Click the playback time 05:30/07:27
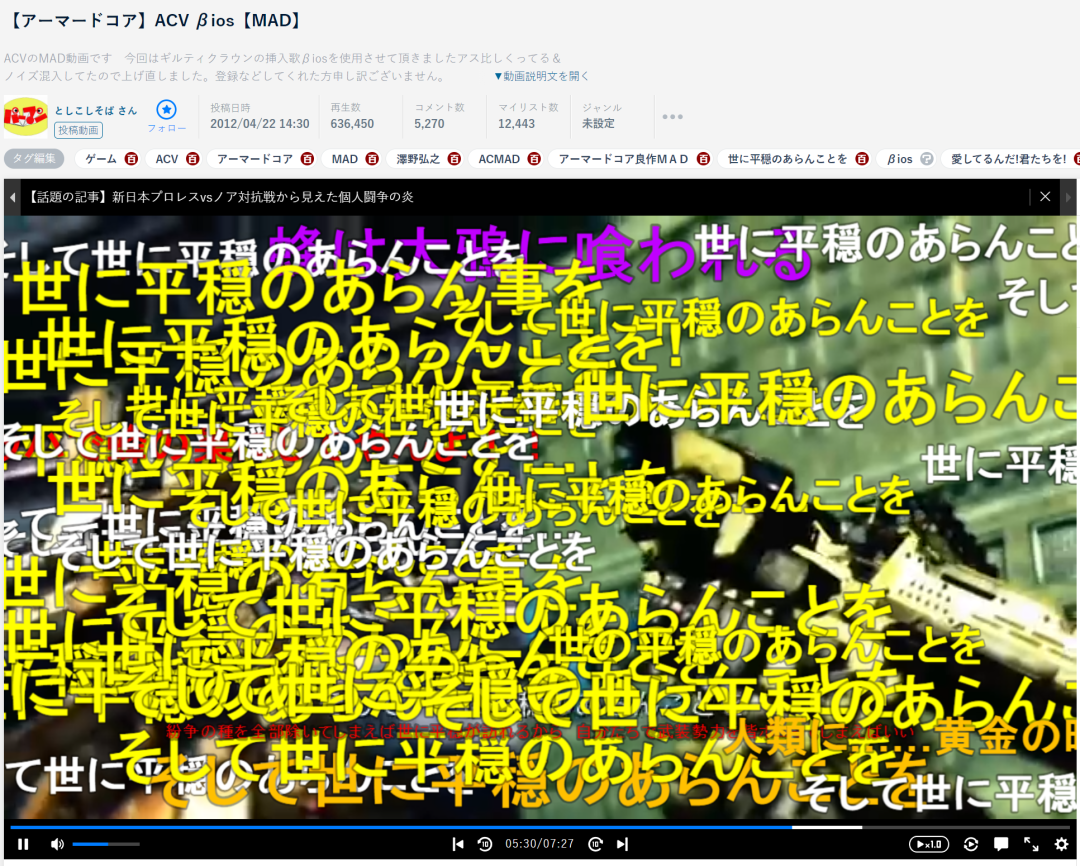 tap(539, 844)
